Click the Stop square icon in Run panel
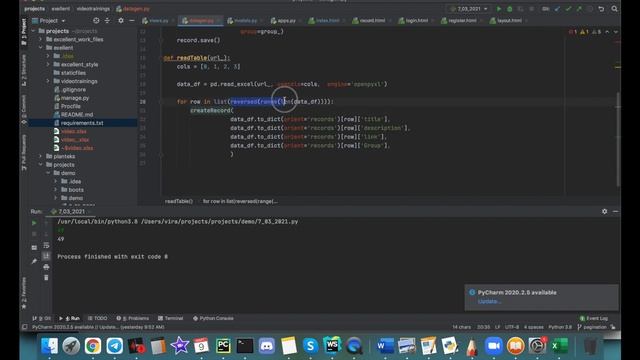The width and height of the screenshot is (640, 360). click(x=34, y=234)
